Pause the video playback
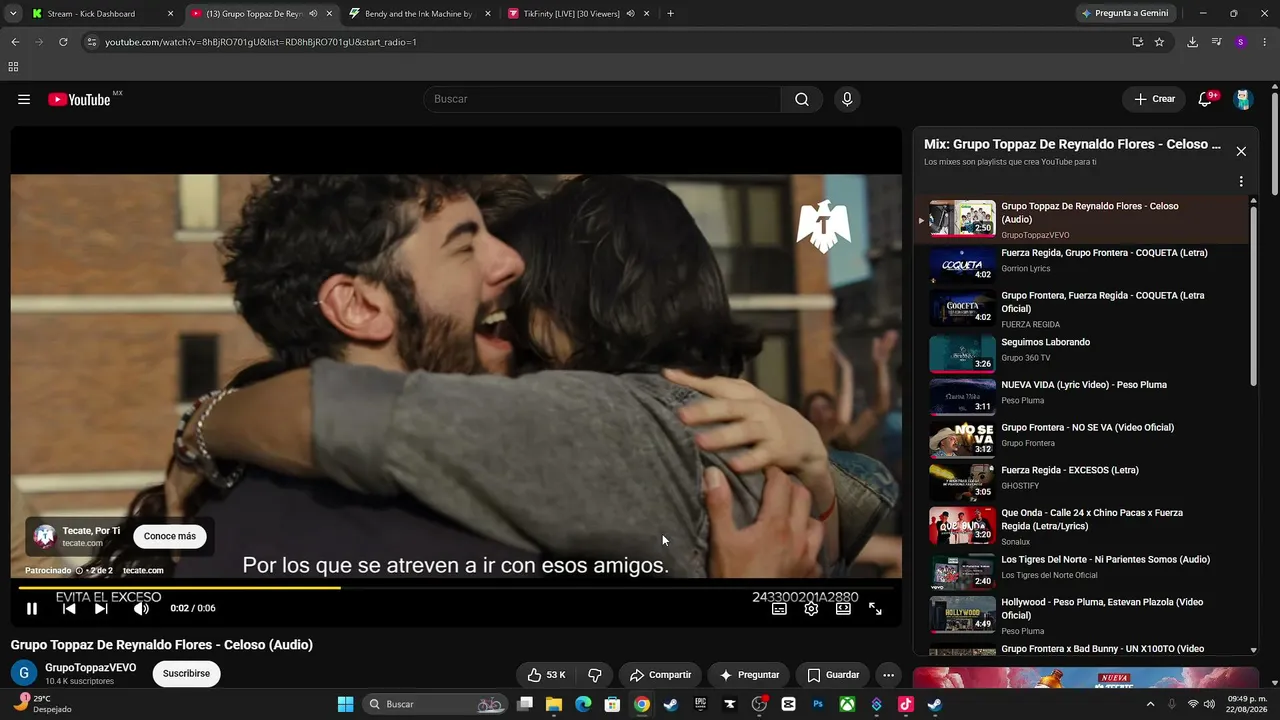This screenshot has height=720, width=1280. 32,608
